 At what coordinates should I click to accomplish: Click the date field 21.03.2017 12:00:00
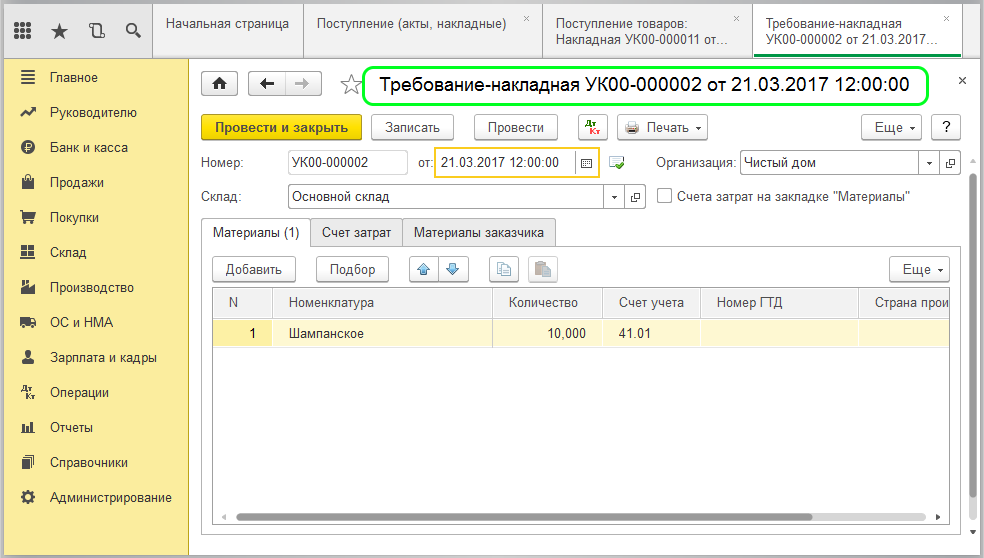click(505, 163)
